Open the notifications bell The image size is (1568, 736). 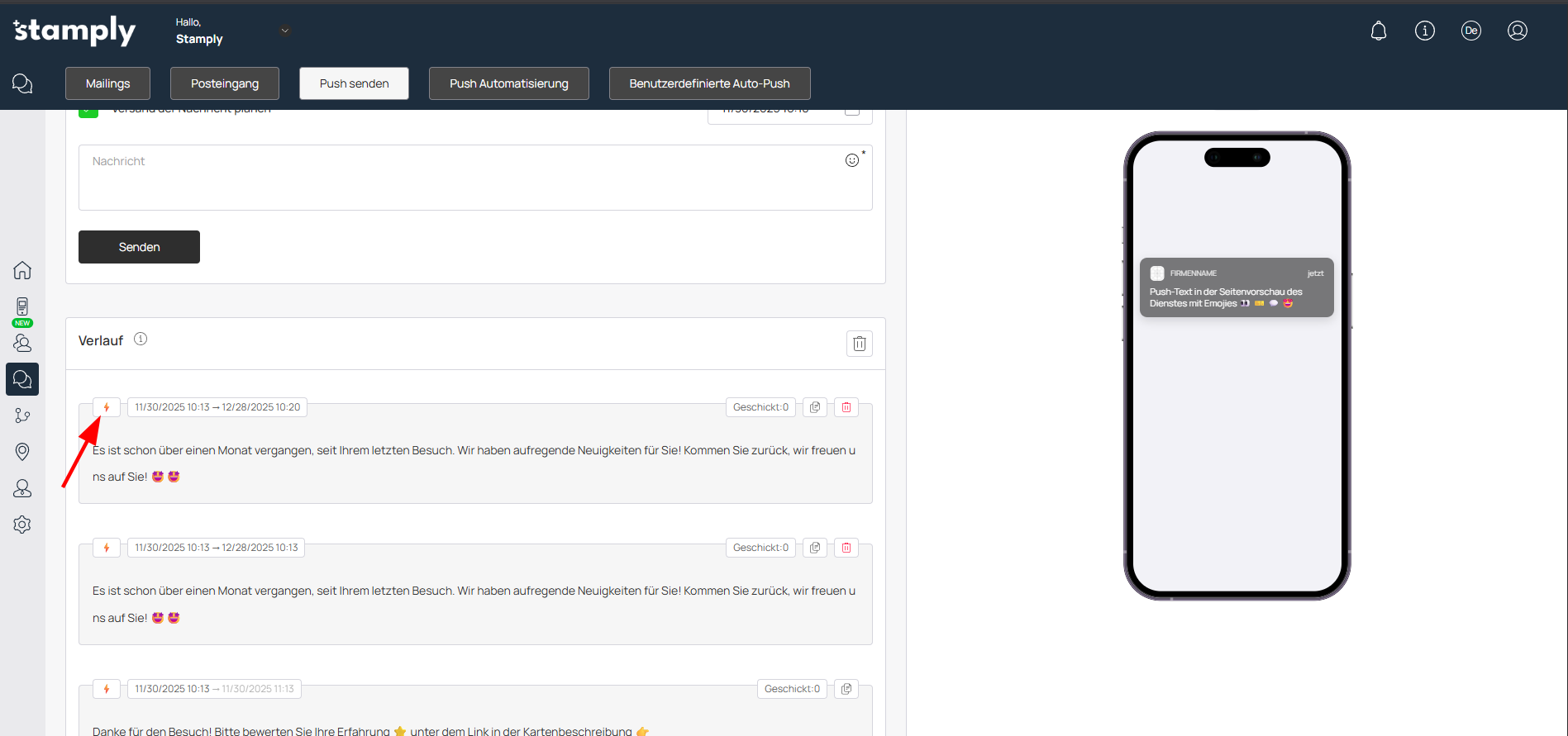click(1378, 31)
